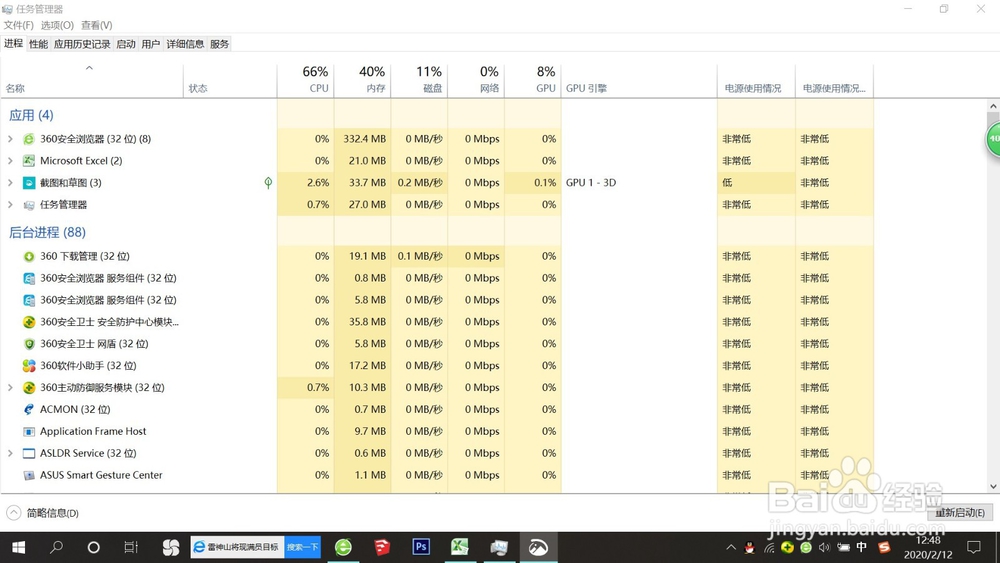Viewport: 1000px width, 563px height.
Task: Click the red SketchUp-style taskbar icon
Action: click(x=382, y=547)
